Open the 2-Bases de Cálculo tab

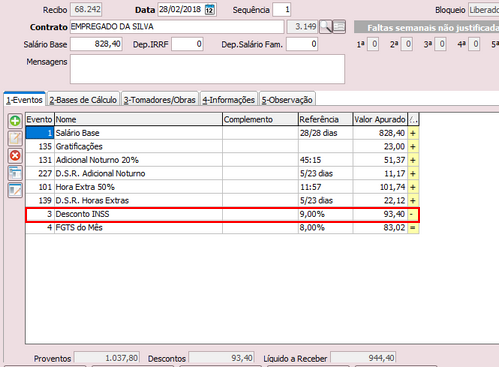pos(83,100)
